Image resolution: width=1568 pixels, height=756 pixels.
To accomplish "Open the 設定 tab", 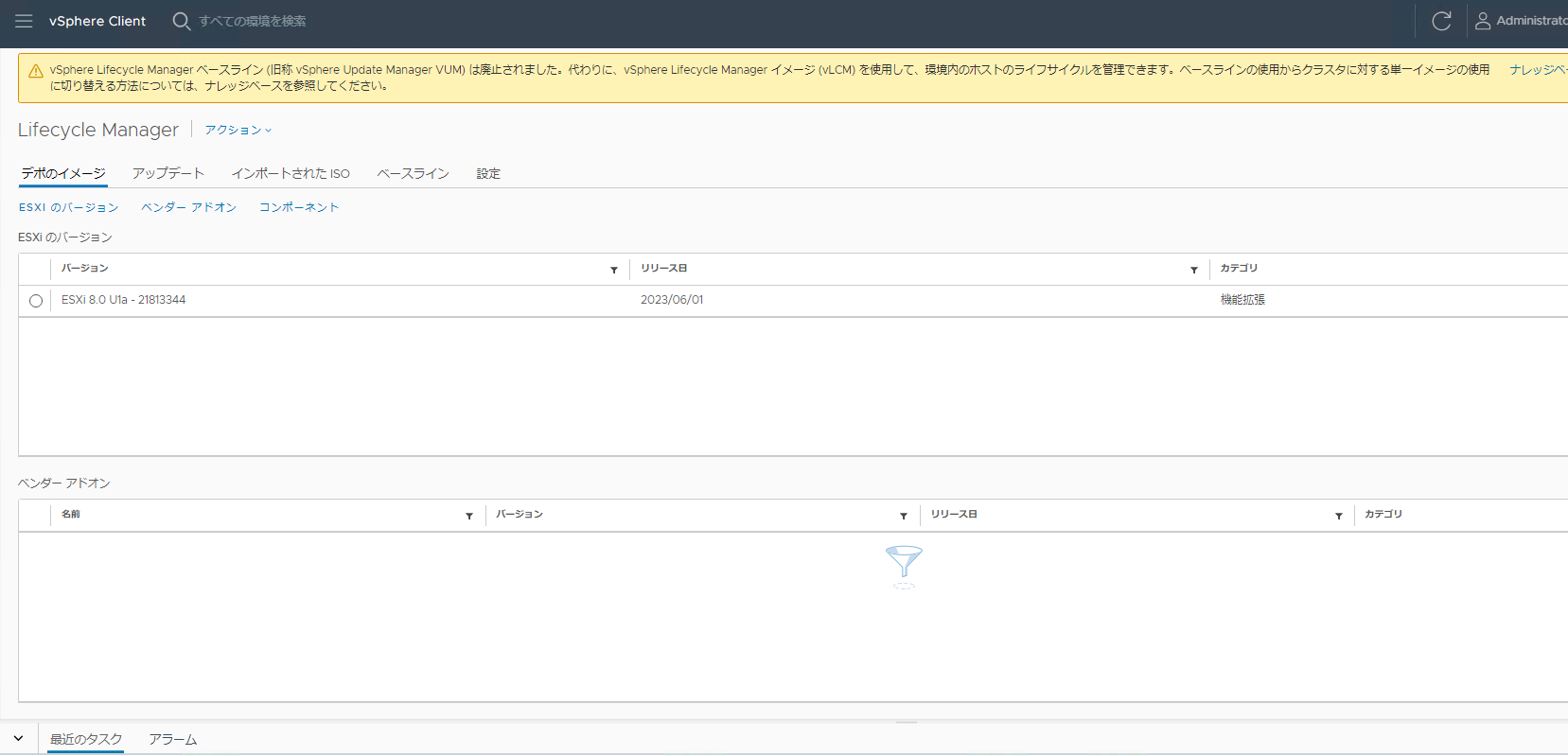I will [x=488, y=173].
